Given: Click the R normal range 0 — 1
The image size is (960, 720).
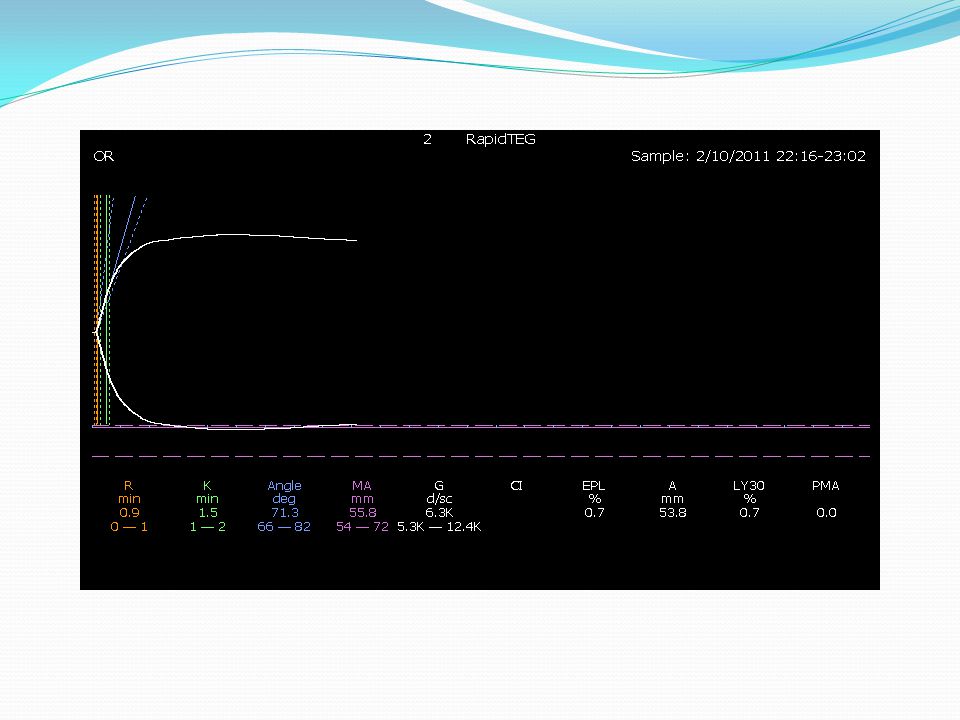Looking at the screenshot, I should point(129,527).
